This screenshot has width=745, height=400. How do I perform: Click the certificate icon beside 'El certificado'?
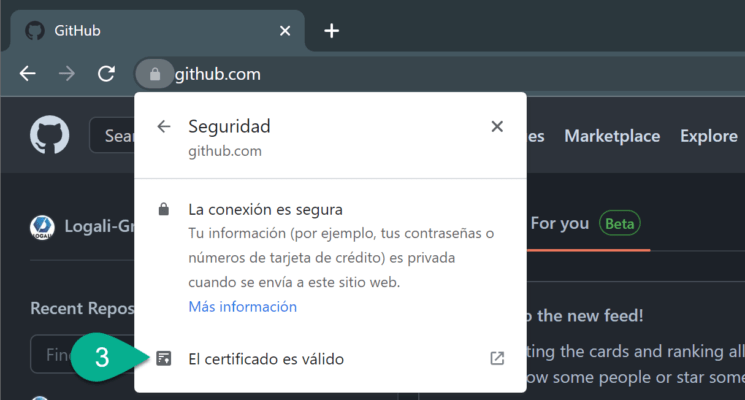[164, 358]
